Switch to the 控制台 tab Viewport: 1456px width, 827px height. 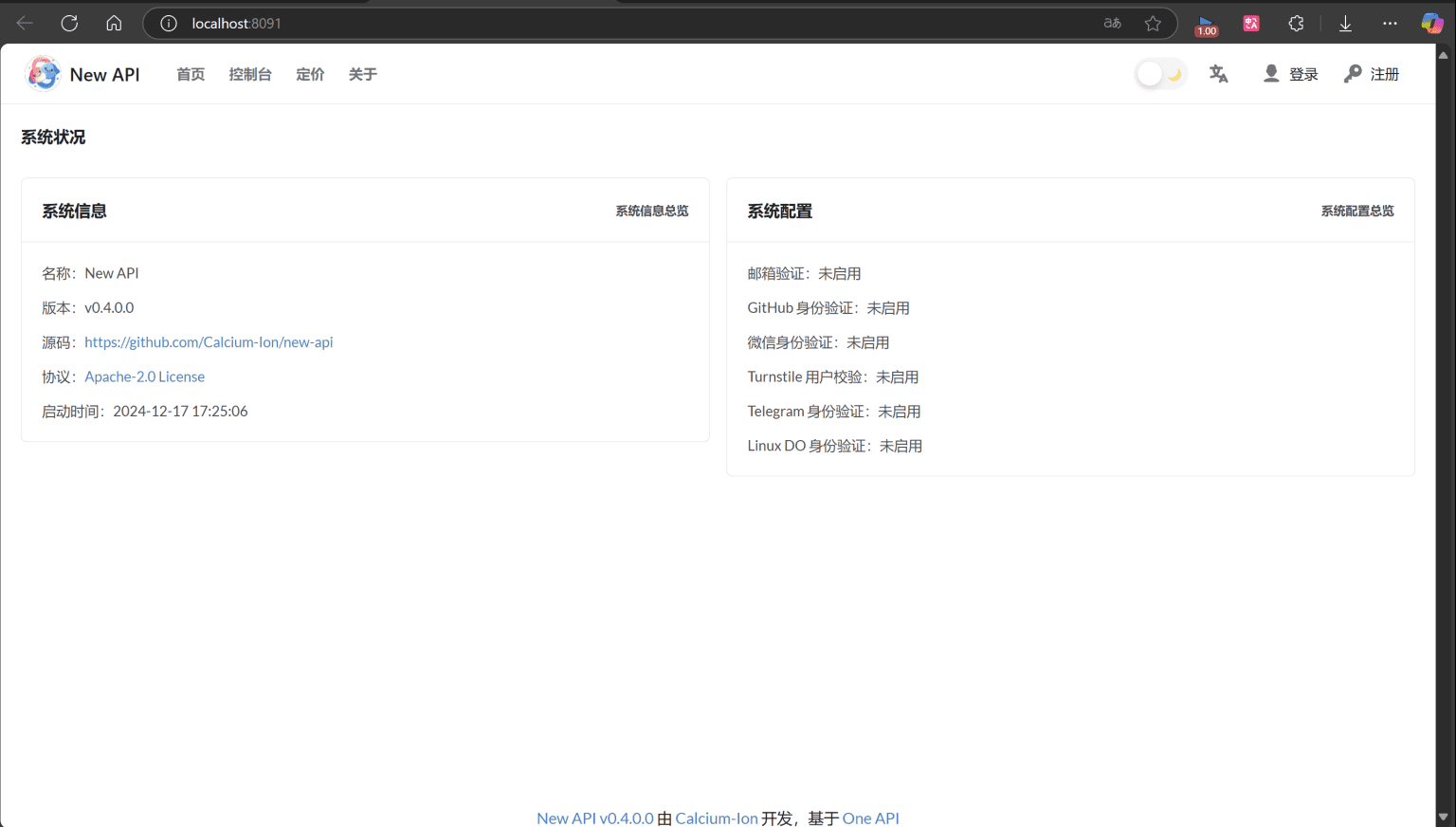(x=250, y=73)
